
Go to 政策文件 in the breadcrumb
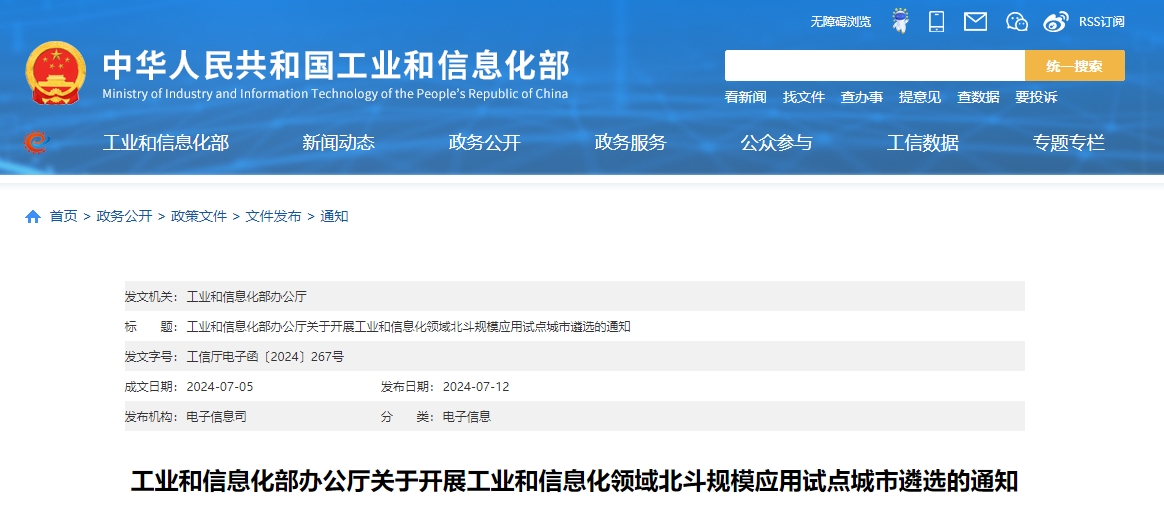199,217
